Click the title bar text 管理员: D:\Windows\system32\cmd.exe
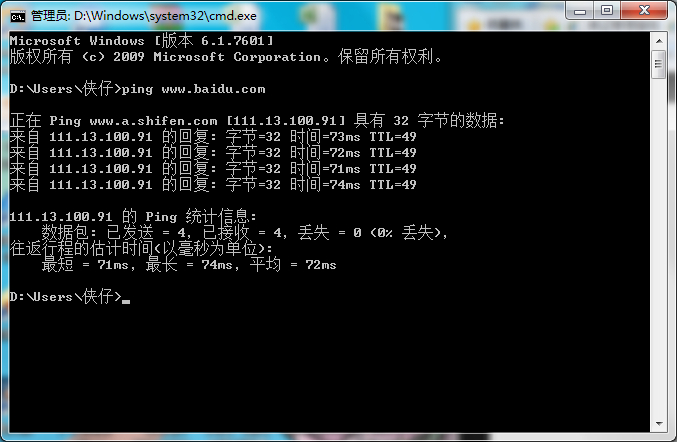This screenshot has height=442, width=677. tap(144, 16)
